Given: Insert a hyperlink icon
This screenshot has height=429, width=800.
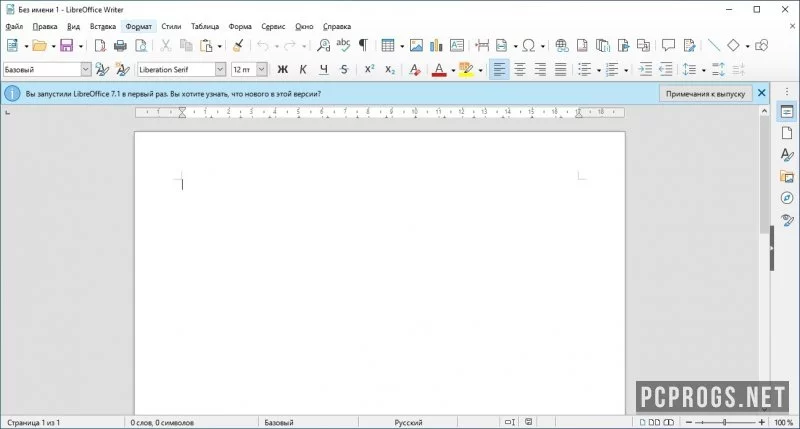Looking at the screenshot, I should point(562,45).
